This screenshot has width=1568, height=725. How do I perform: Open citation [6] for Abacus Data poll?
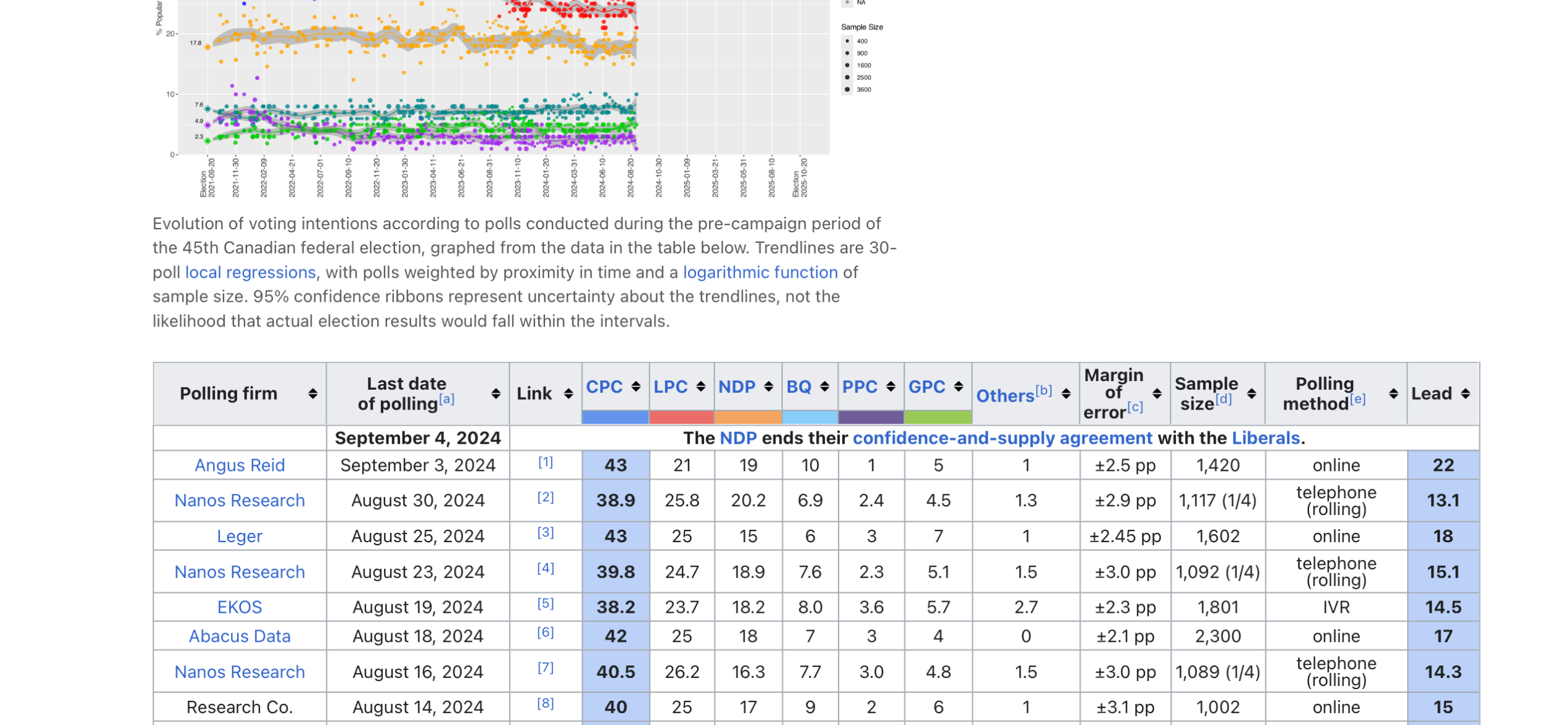pos(546,633)
